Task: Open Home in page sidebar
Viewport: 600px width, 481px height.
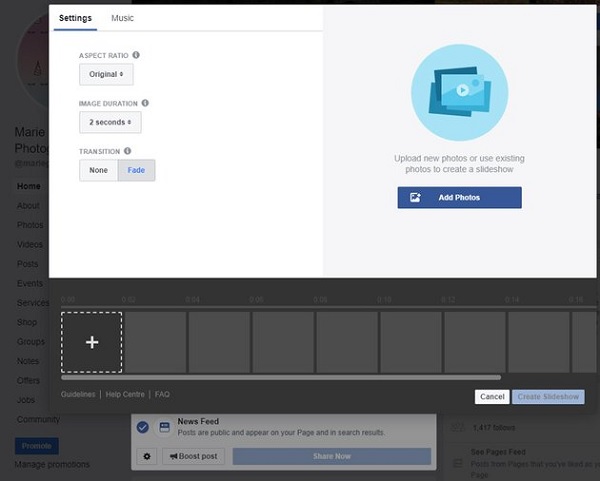Action: coord(29,186)
